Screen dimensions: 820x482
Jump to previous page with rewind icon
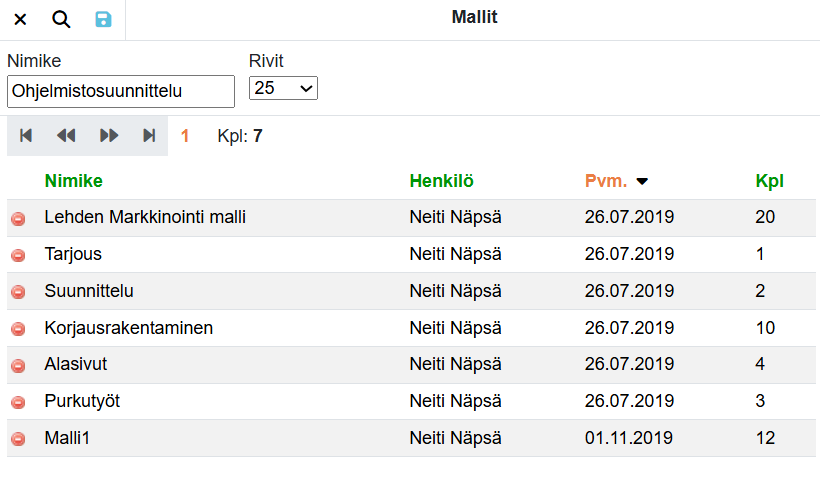click(x=66, y=136)
